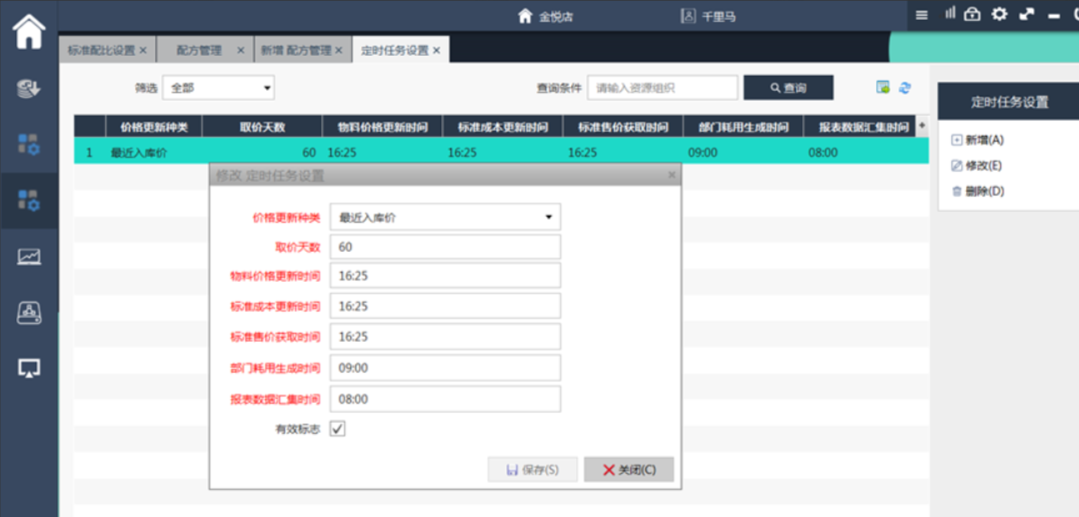Switch to the 新增 配方管理 tab

click(x=295, y=50)
